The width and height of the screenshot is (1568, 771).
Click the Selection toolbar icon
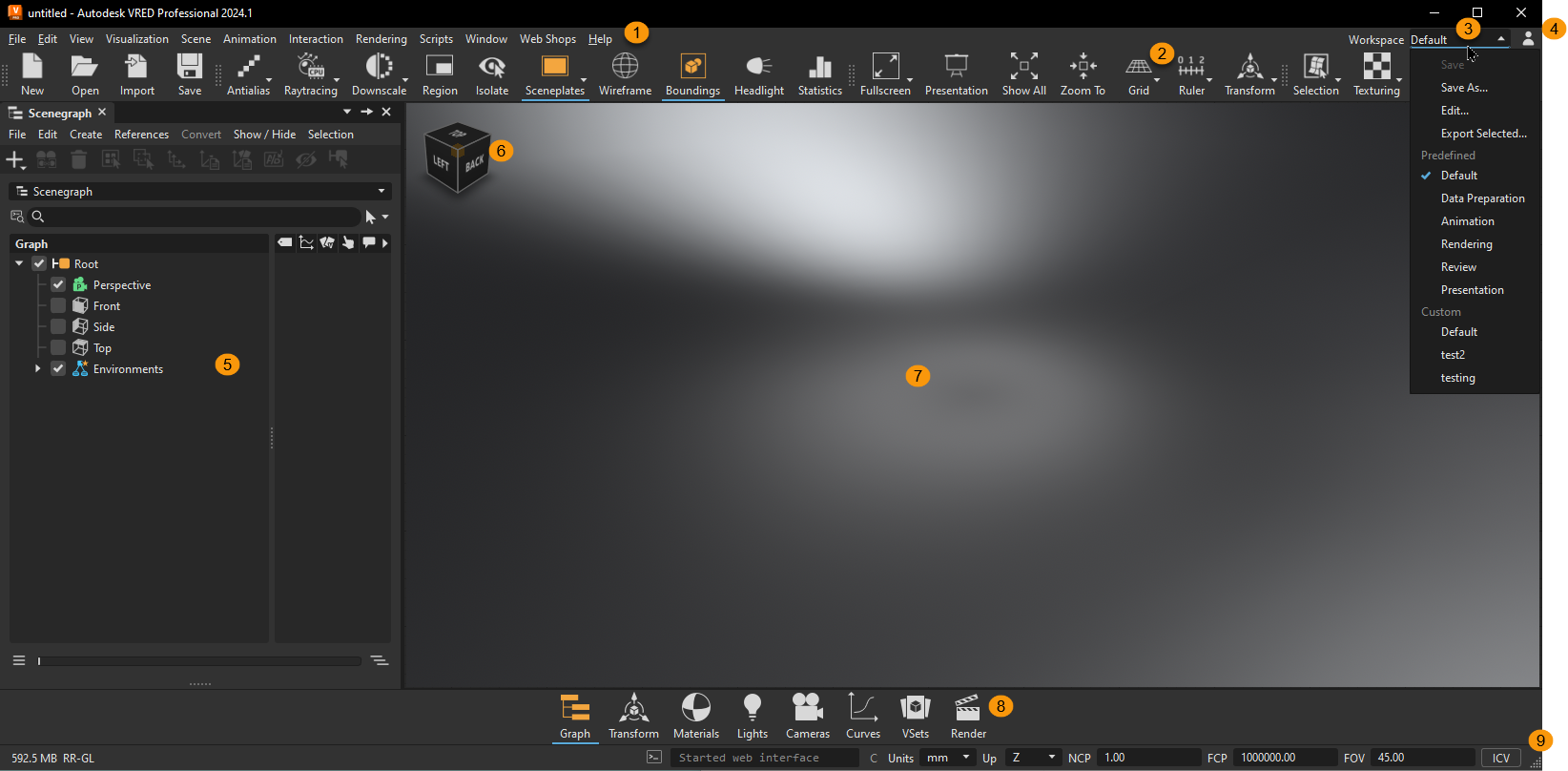pos(1315,74)
